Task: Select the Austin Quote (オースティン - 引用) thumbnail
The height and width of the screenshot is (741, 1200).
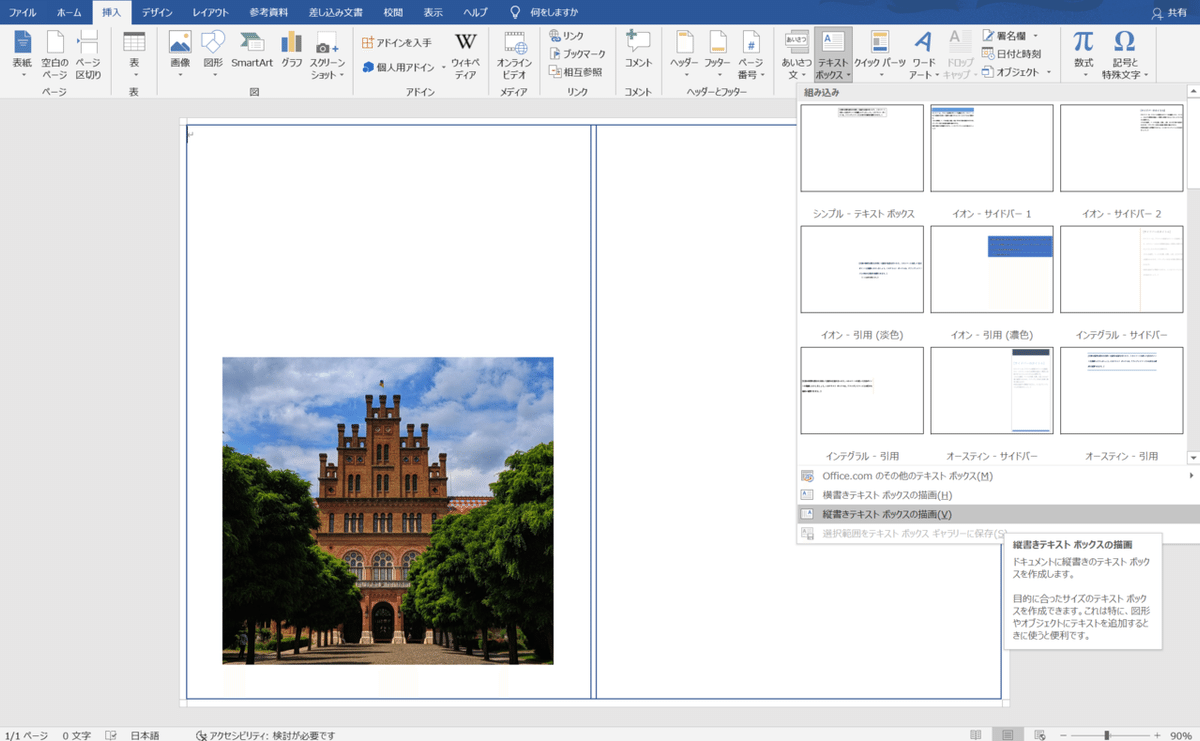Action: 1122,391
